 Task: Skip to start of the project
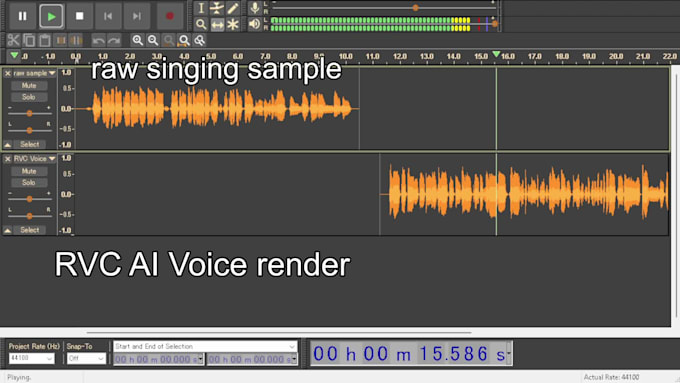point(108,16)
